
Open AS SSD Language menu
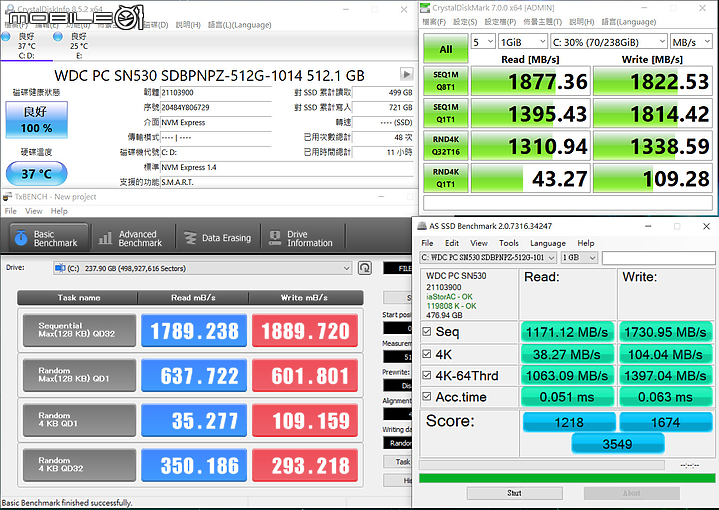coord(548,243)
